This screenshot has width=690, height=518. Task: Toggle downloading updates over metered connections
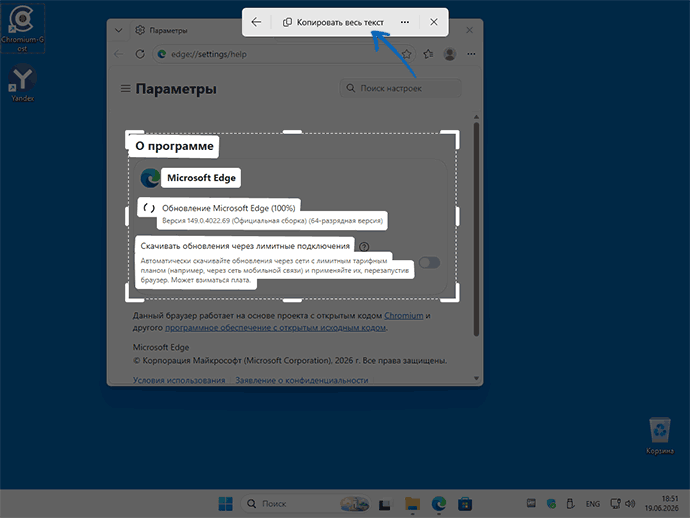pyautogui.click(x=429, y=263)
